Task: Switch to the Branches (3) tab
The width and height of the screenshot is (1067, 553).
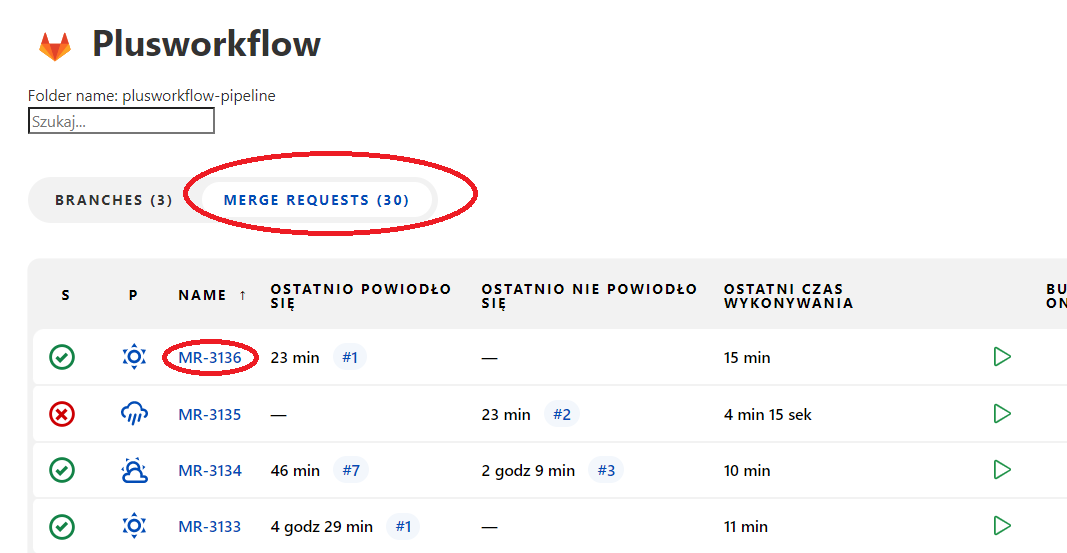Action: coord(114,200)
